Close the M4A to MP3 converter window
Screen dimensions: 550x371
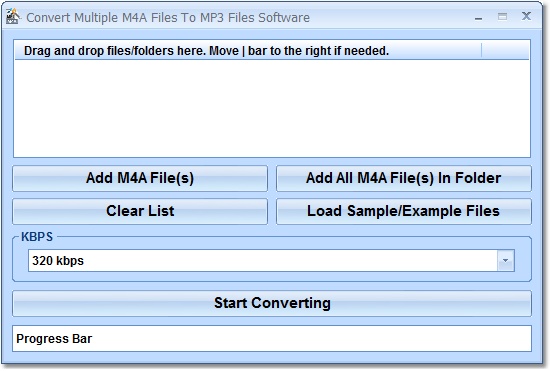[x=526, y=16]
